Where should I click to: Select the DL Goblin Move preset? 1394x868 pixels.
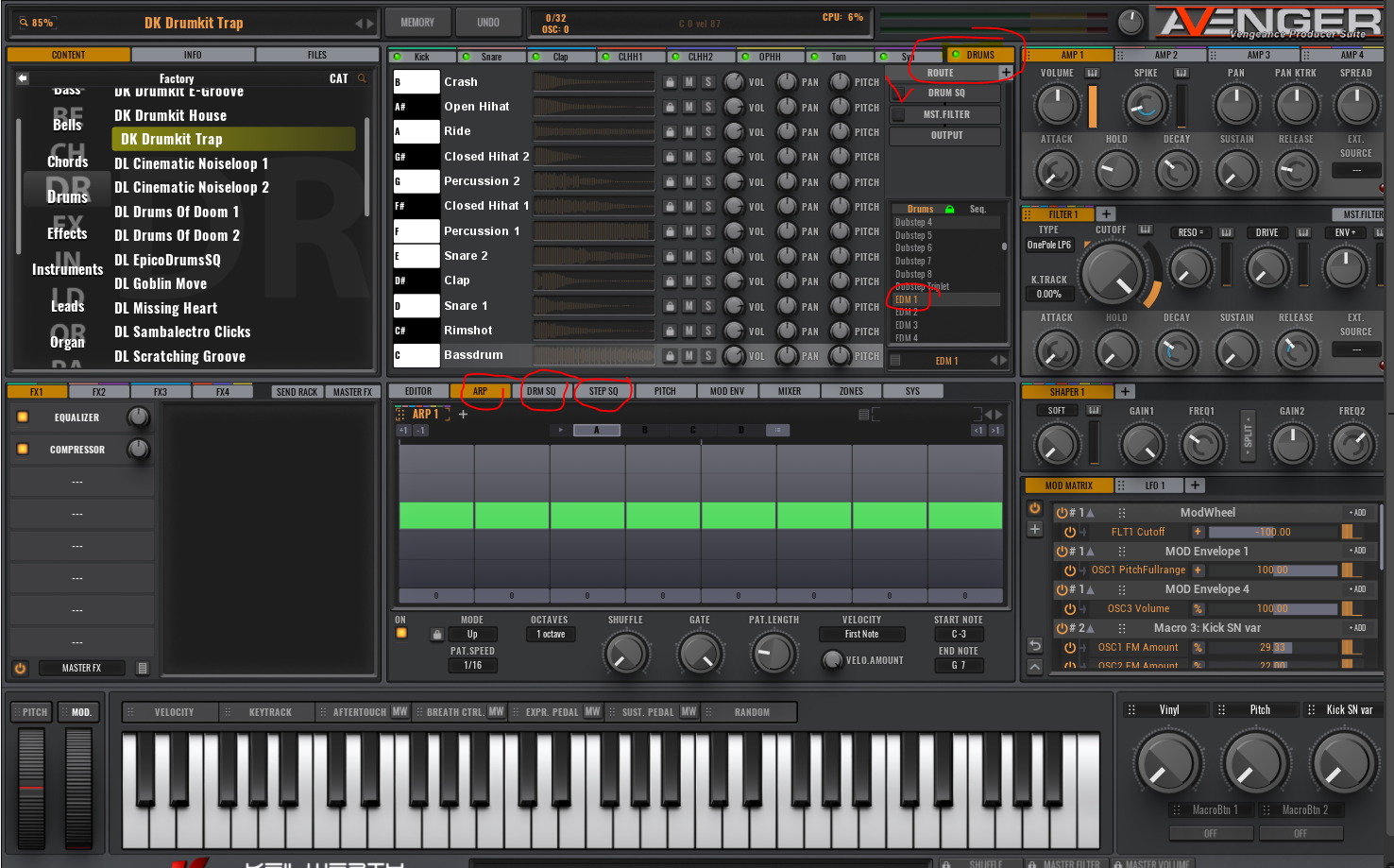161,283
